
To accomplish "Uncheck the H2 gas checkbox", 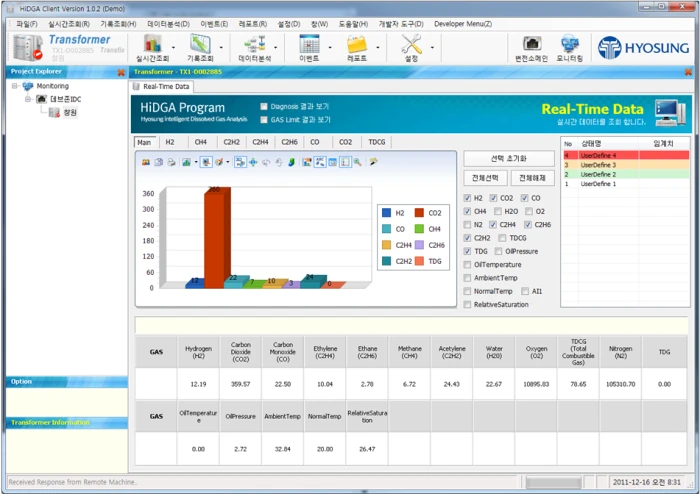I will click(x=467, y=198).
